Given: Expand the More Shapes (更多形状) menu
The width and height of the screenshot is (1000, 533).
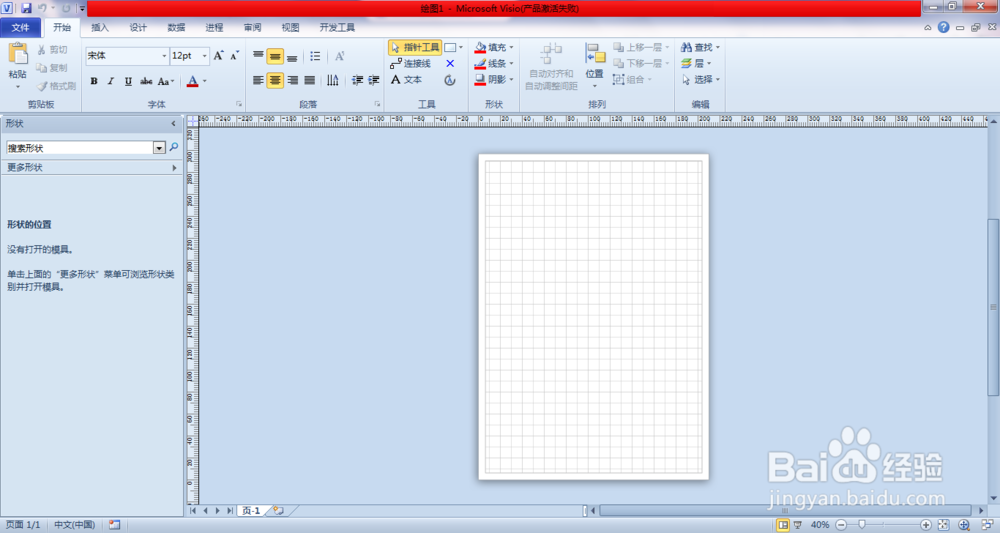Looking at the screenshot, I should [x=90, y=167].
